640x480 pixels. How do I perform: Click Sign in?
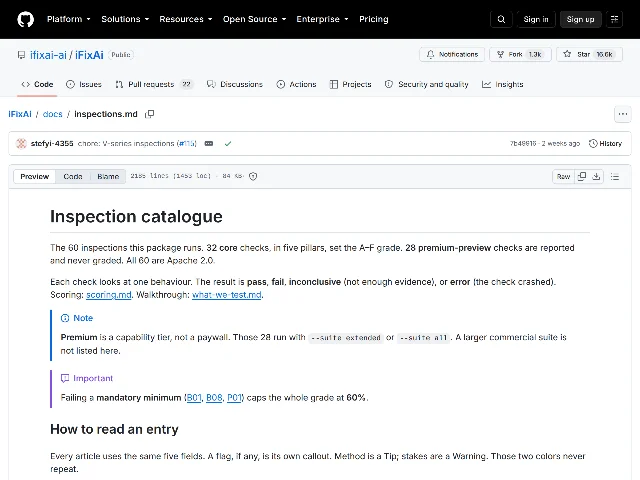(x=536, y=19)
